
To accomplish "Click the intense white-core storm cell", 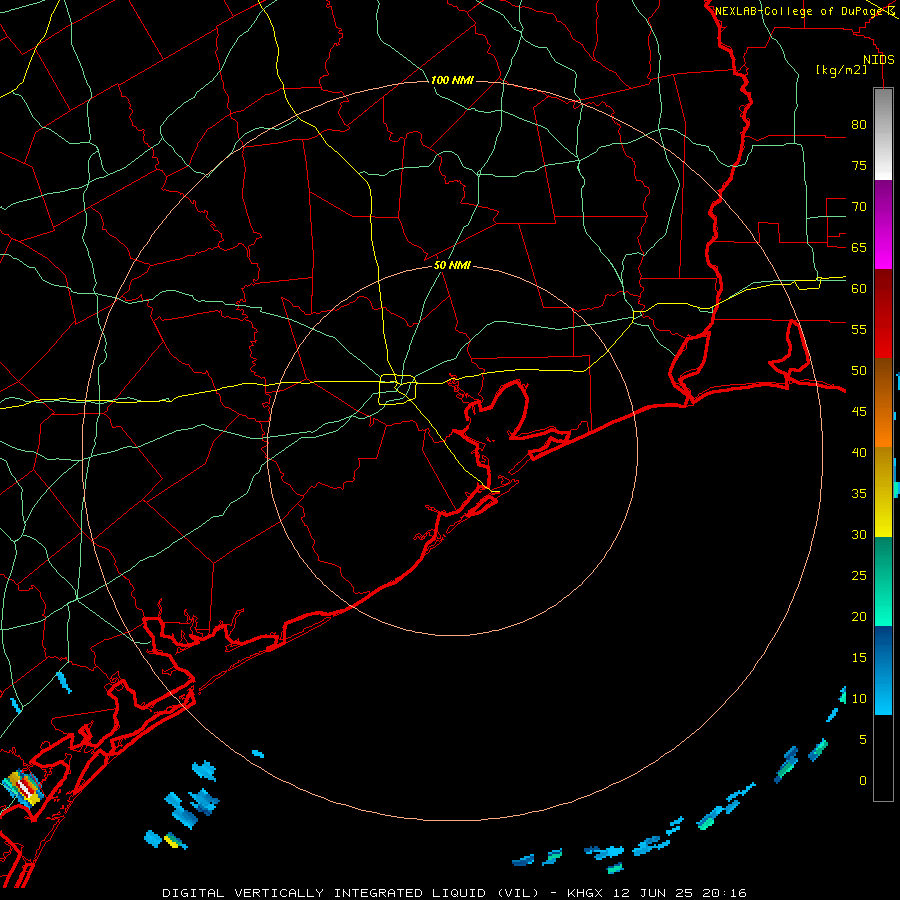I will pos(23,788).
